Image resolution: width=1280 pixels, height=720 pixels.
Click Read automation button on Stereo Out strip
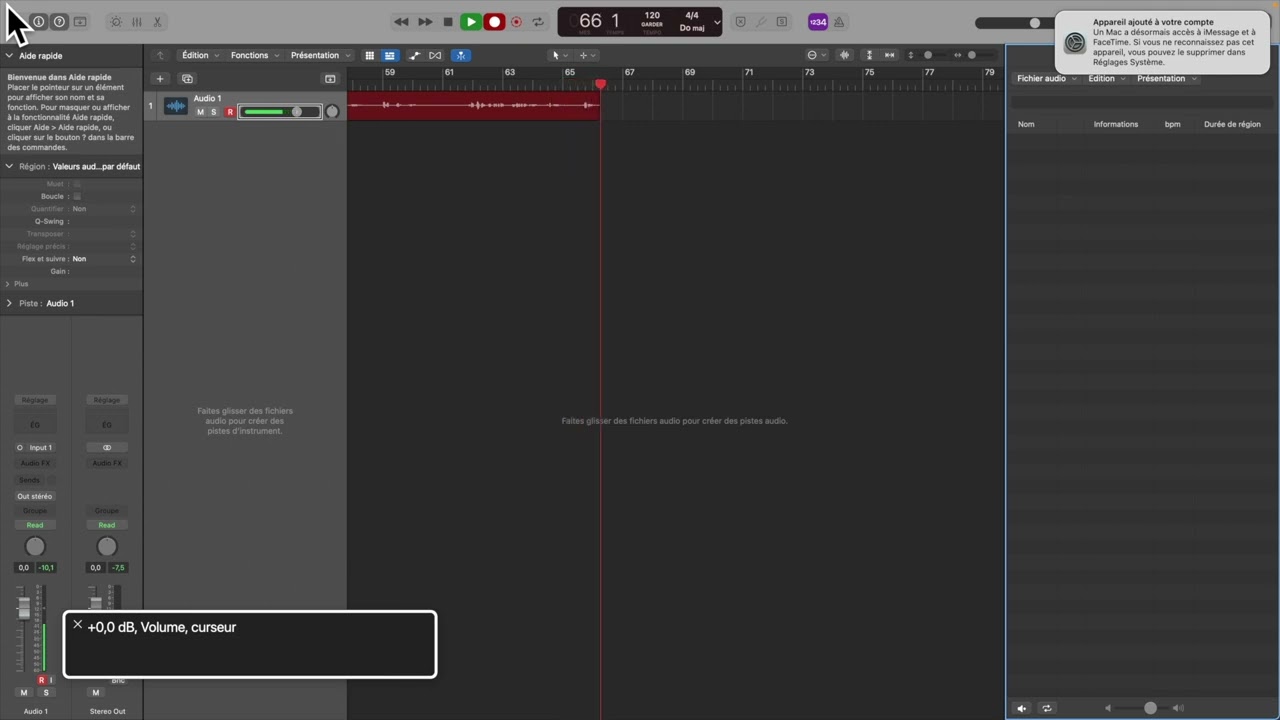click(x=107, y=525)
